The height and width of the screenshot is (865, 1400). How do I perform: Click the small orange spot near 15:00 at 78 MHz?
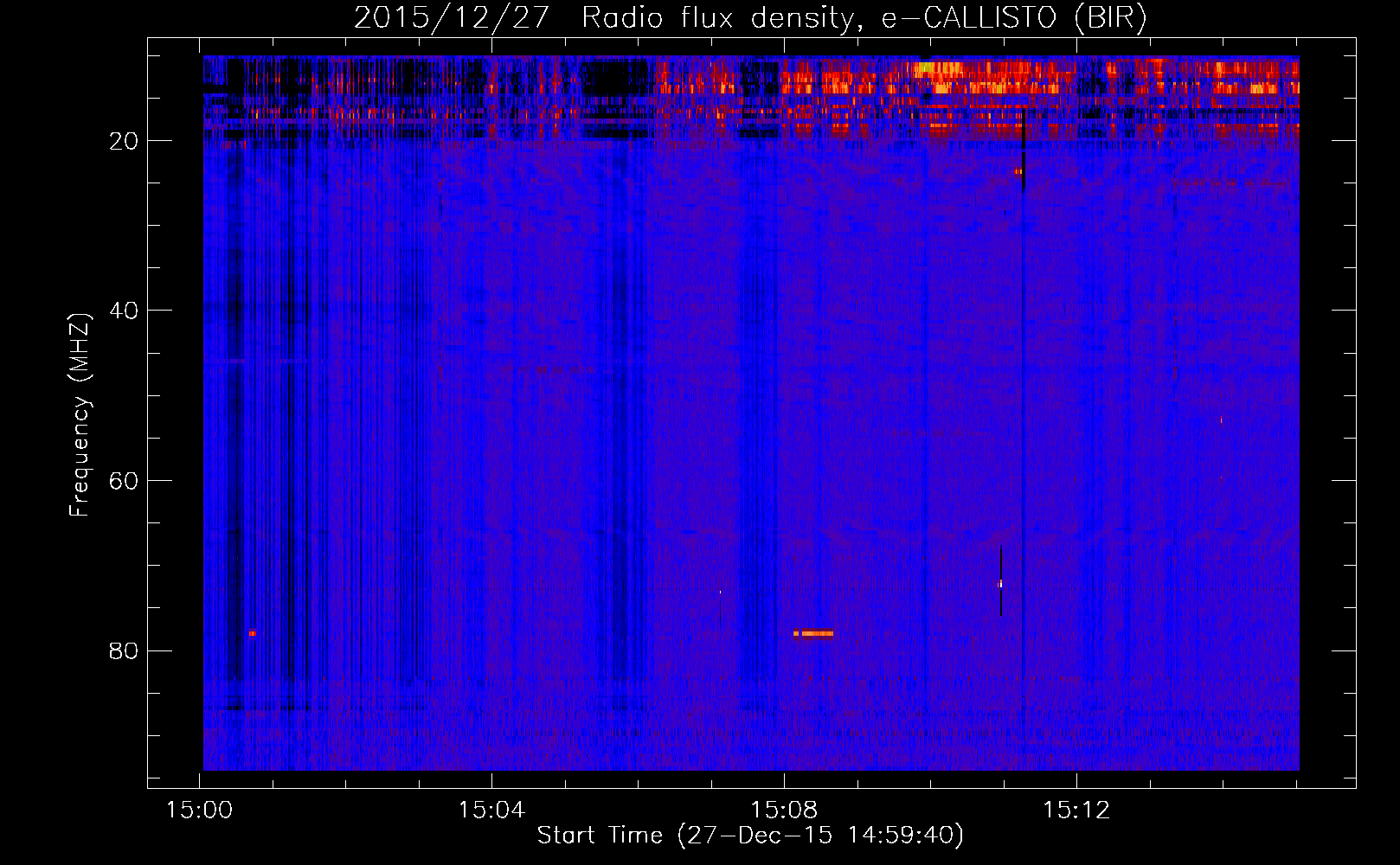click(252, 633)
